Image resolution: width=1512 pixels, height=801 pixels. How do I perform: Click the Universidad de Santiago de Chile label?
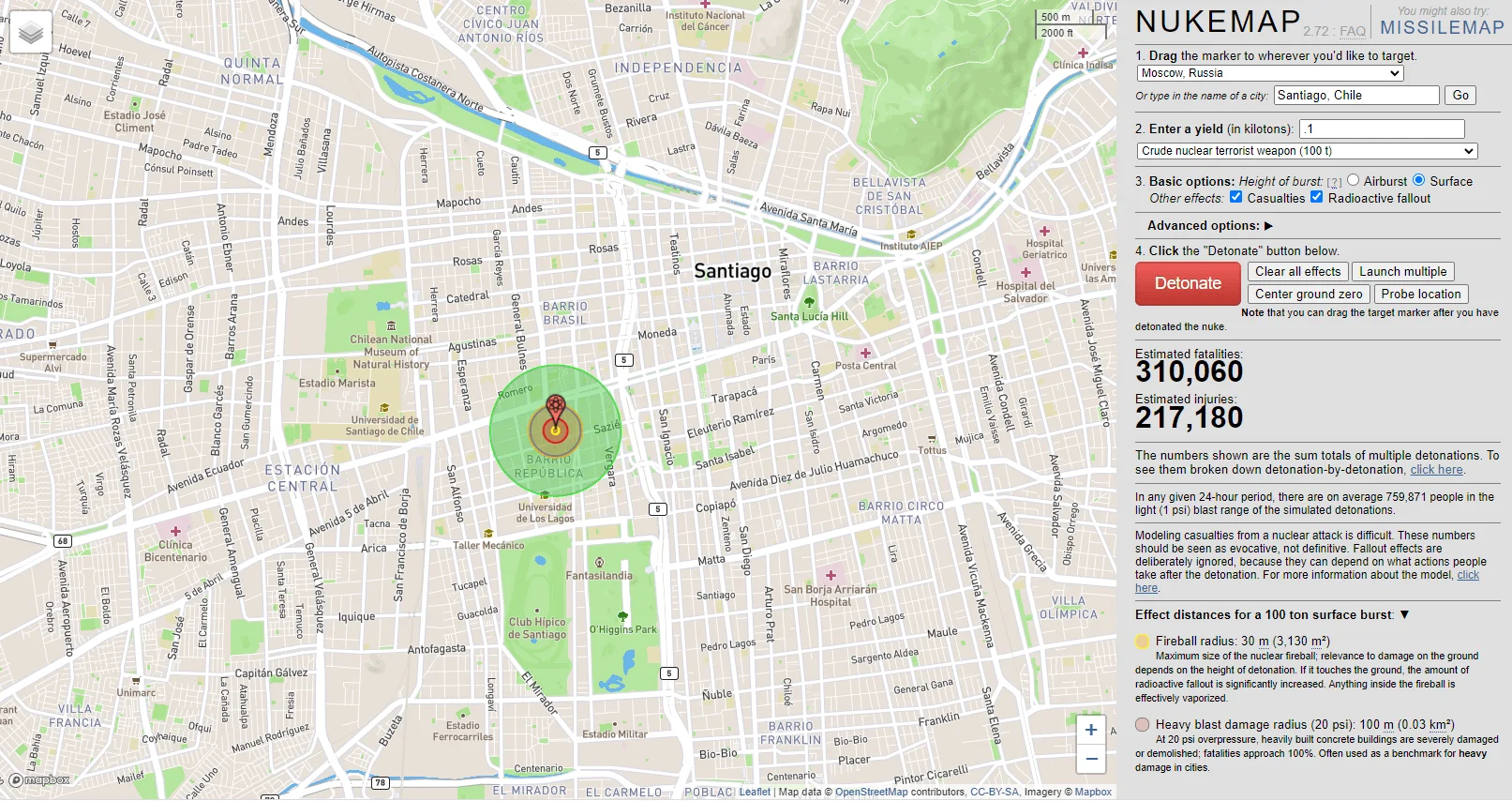(x=384, y=426)
